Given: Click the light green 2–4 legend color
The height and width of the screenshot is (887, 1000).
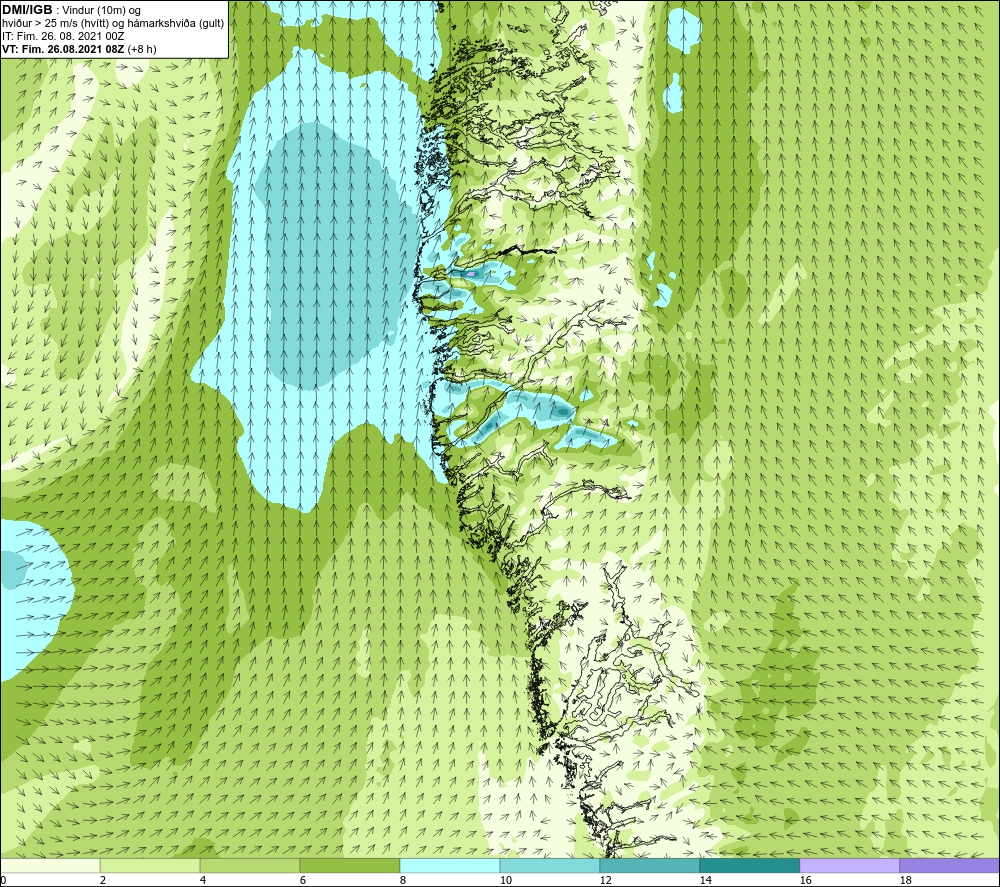Looking at the screenshot, I should [x=150, y=865].
